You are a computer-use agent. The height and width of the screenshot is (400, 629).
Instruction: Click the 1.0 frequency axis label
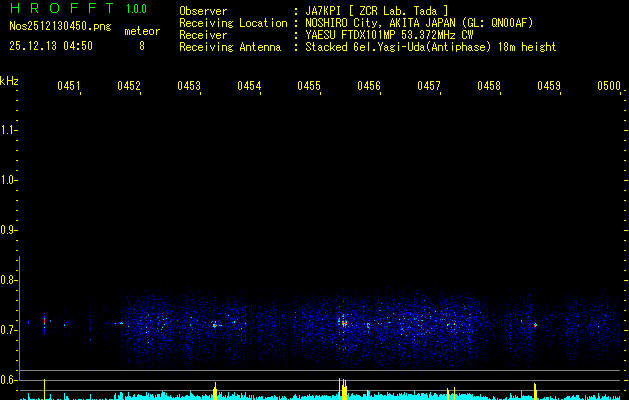[9, 180]
